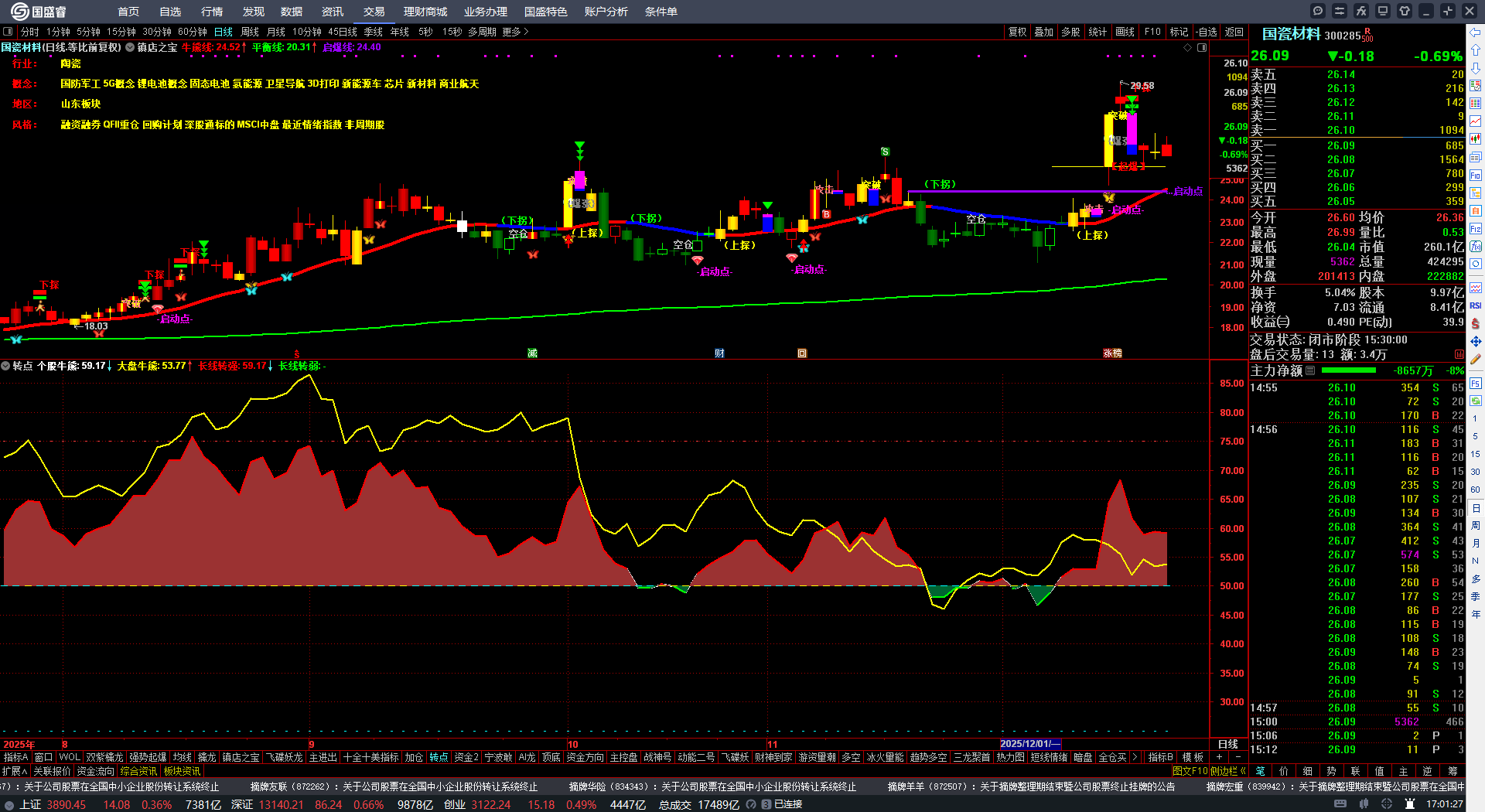
Task: Open the 复权 adjustment dropdown
Action: click(x=1018, y=32)
